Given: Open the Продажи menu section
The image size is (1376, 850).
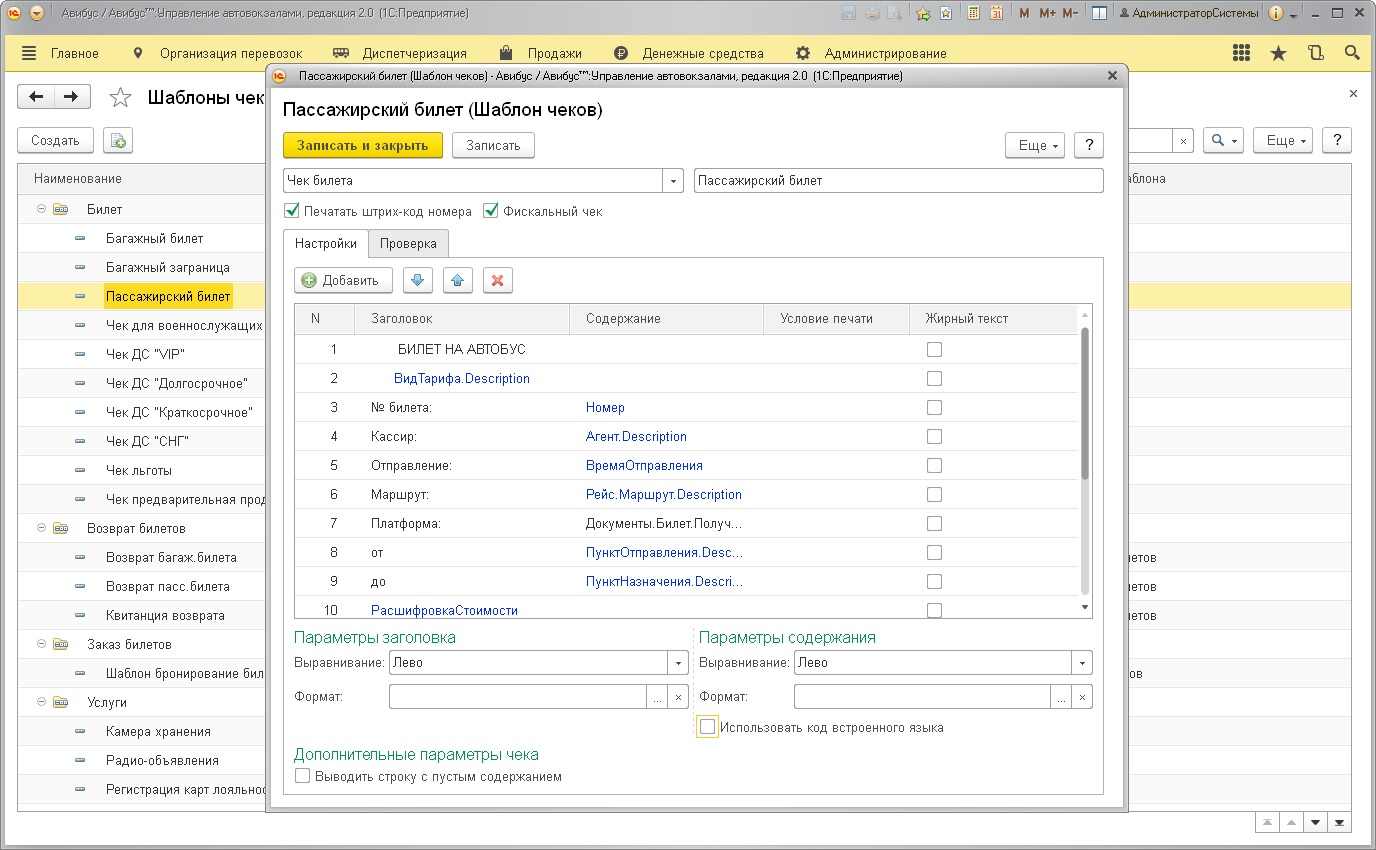Looking at the screenshot, I should tap(555, 53).
